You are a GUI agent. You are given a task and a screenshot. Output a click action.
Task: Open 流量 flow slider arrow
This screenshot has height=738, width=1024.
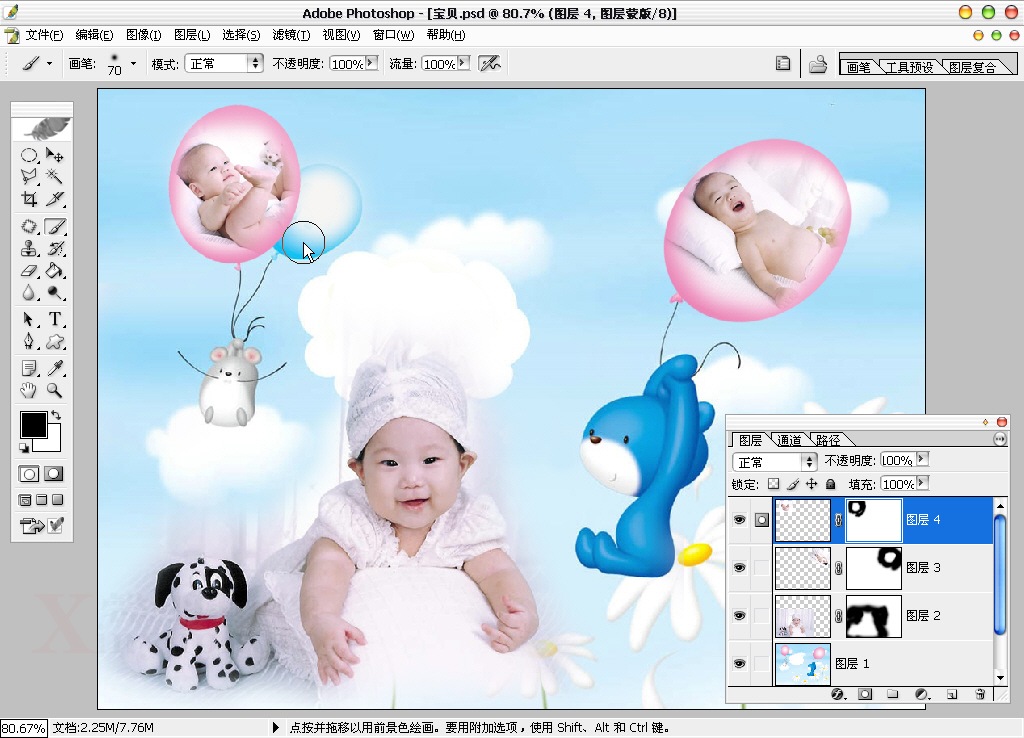pos(464,63)
